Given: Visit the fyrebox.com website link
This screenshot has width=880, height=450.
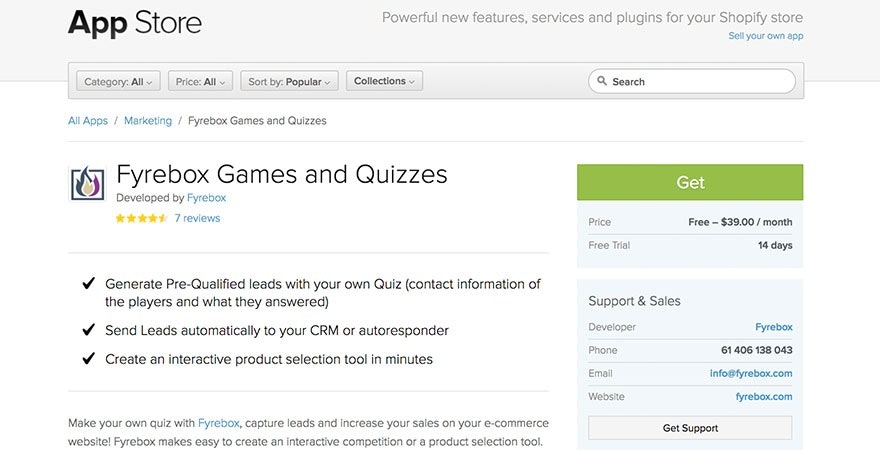Looking at the screenshot, I should coord(763,397).
